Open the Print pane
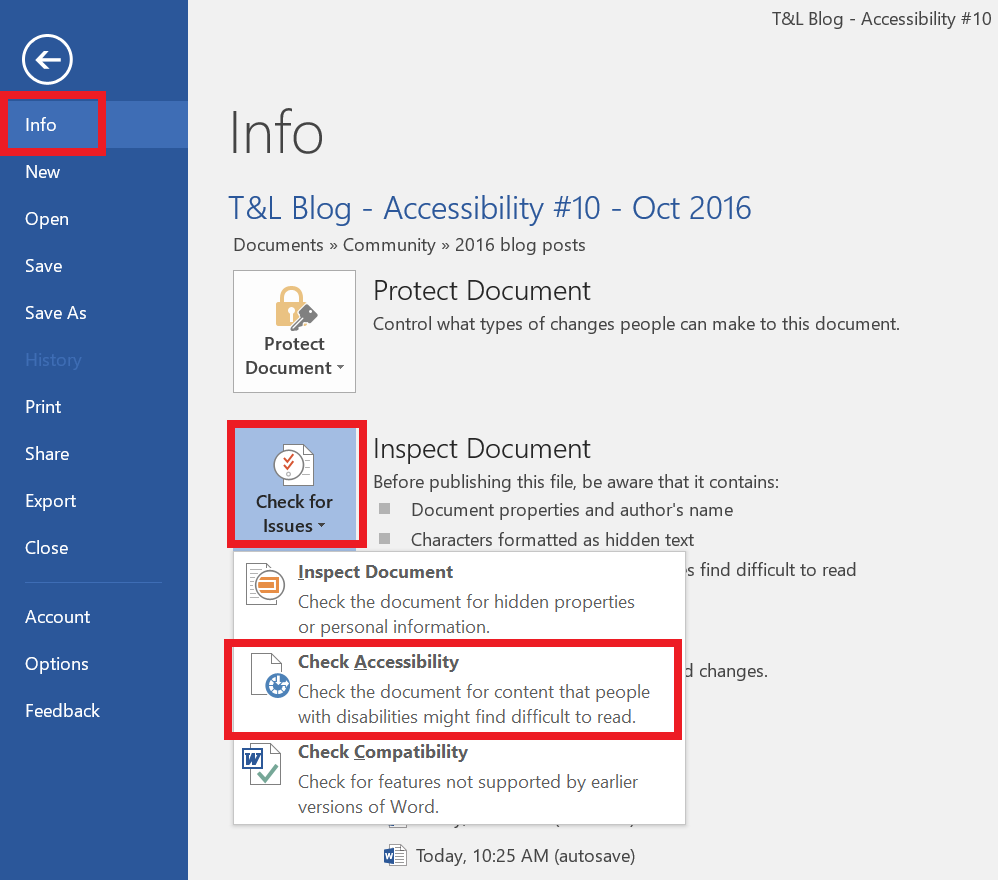 [x=43, y=406]
